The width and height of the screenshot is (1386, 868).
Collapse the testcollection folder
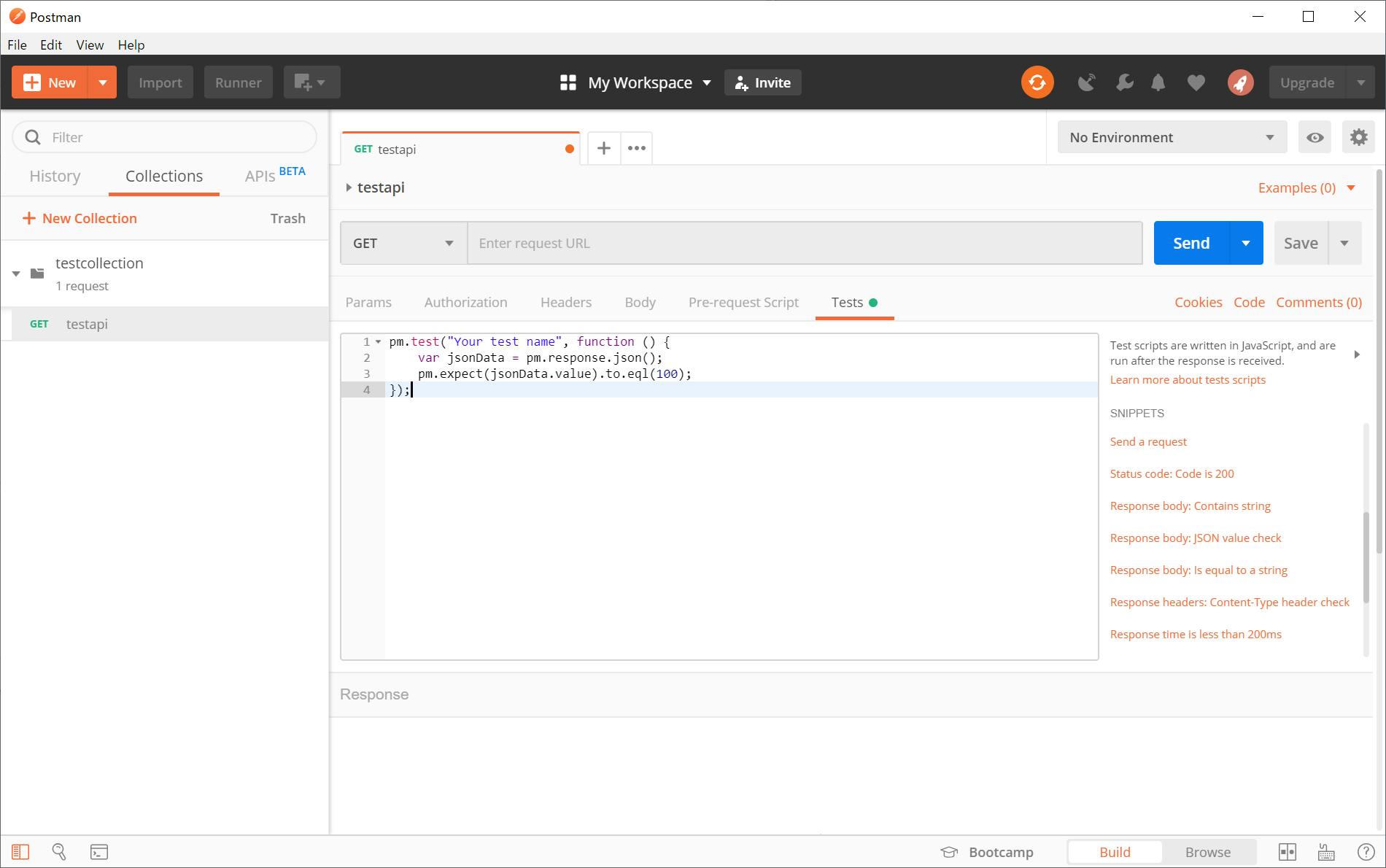pyautogui.click(x=15, y=274)
